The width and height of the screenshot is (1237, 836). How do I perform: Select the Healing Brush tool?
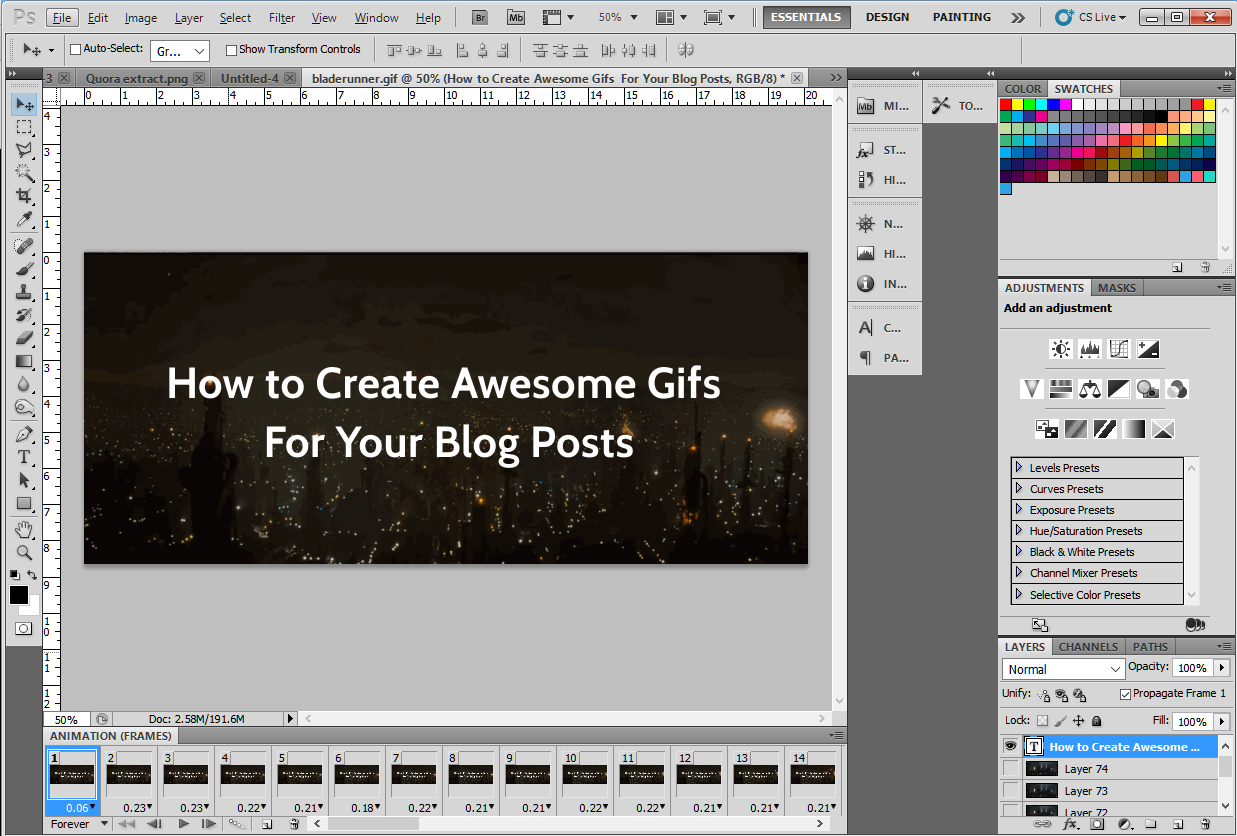(x=24, y=246)
